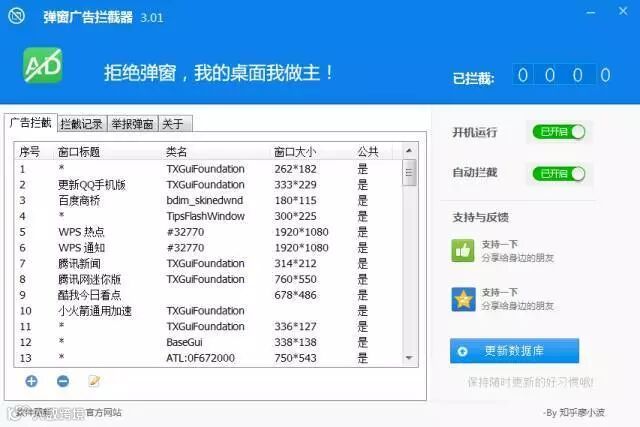
Task: Select the 小火箭通用加速 row
Action: pyautogui.click(x=208, y=311)
